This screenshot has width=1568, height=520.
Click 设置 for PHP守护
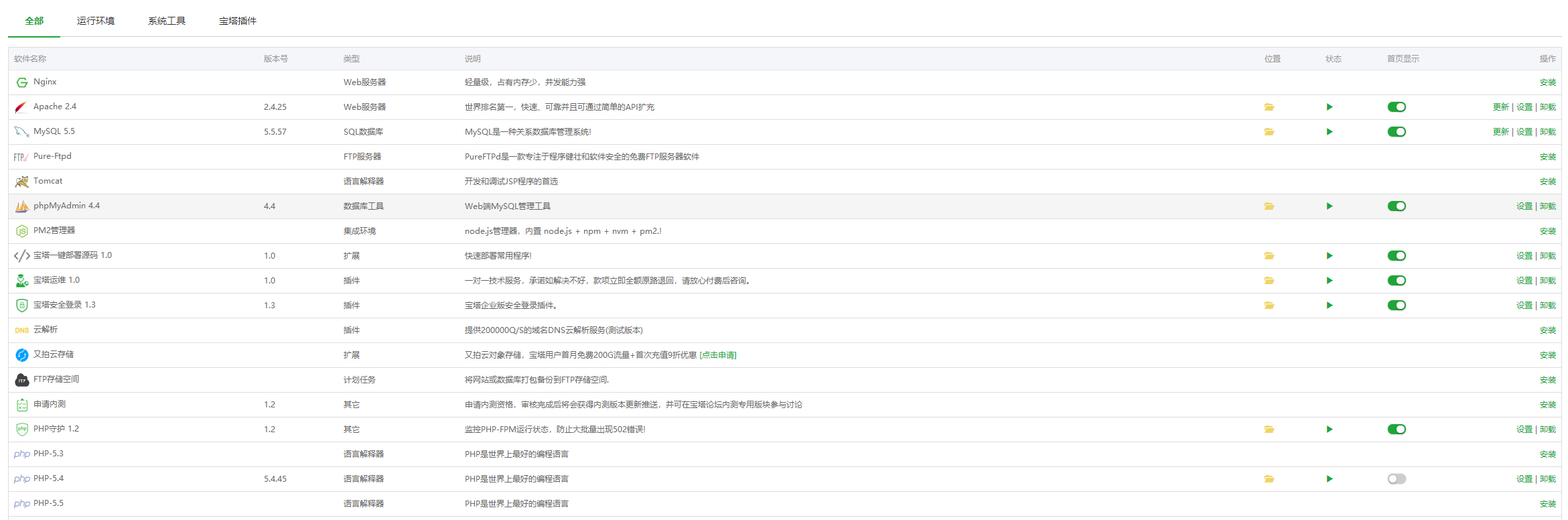[1524, 430]
